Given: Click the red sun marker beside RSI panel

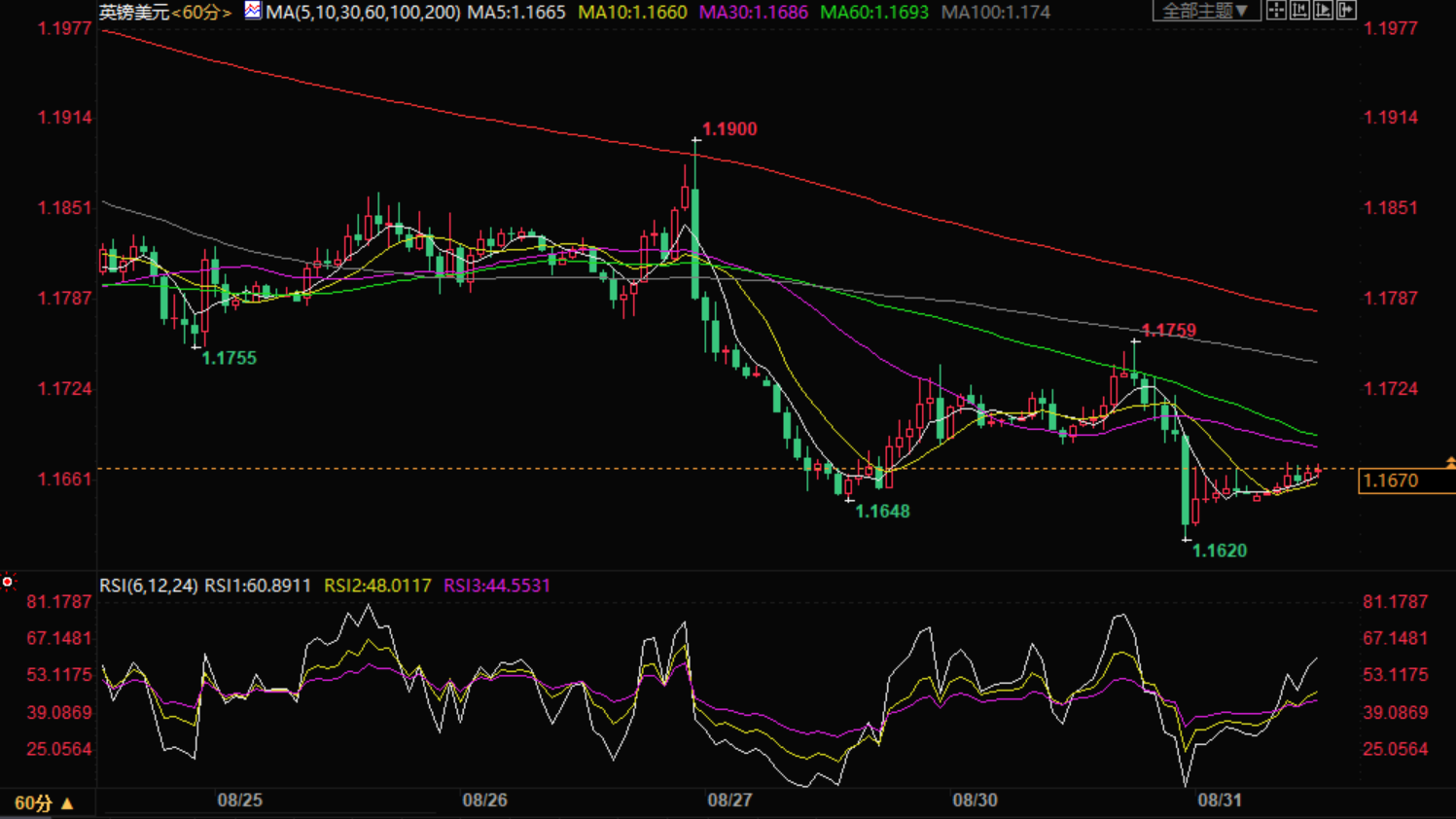Looking at the screenshot, I should pos(8,582).
